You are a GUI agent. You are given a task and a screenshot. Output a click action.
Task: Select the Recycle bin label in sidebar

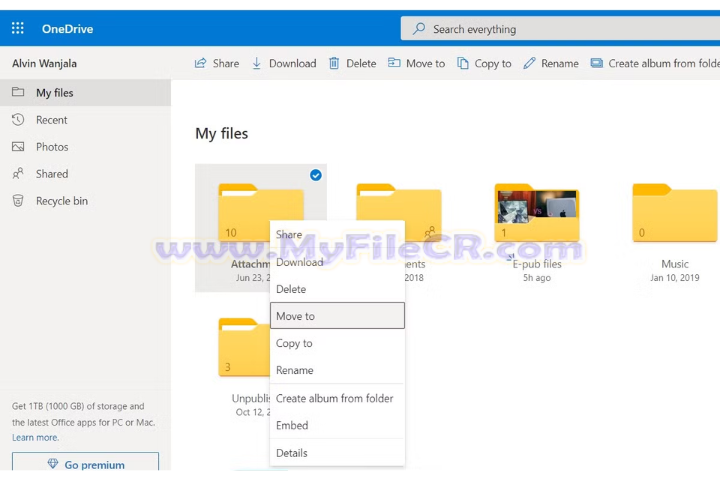[x=62, y=201]
